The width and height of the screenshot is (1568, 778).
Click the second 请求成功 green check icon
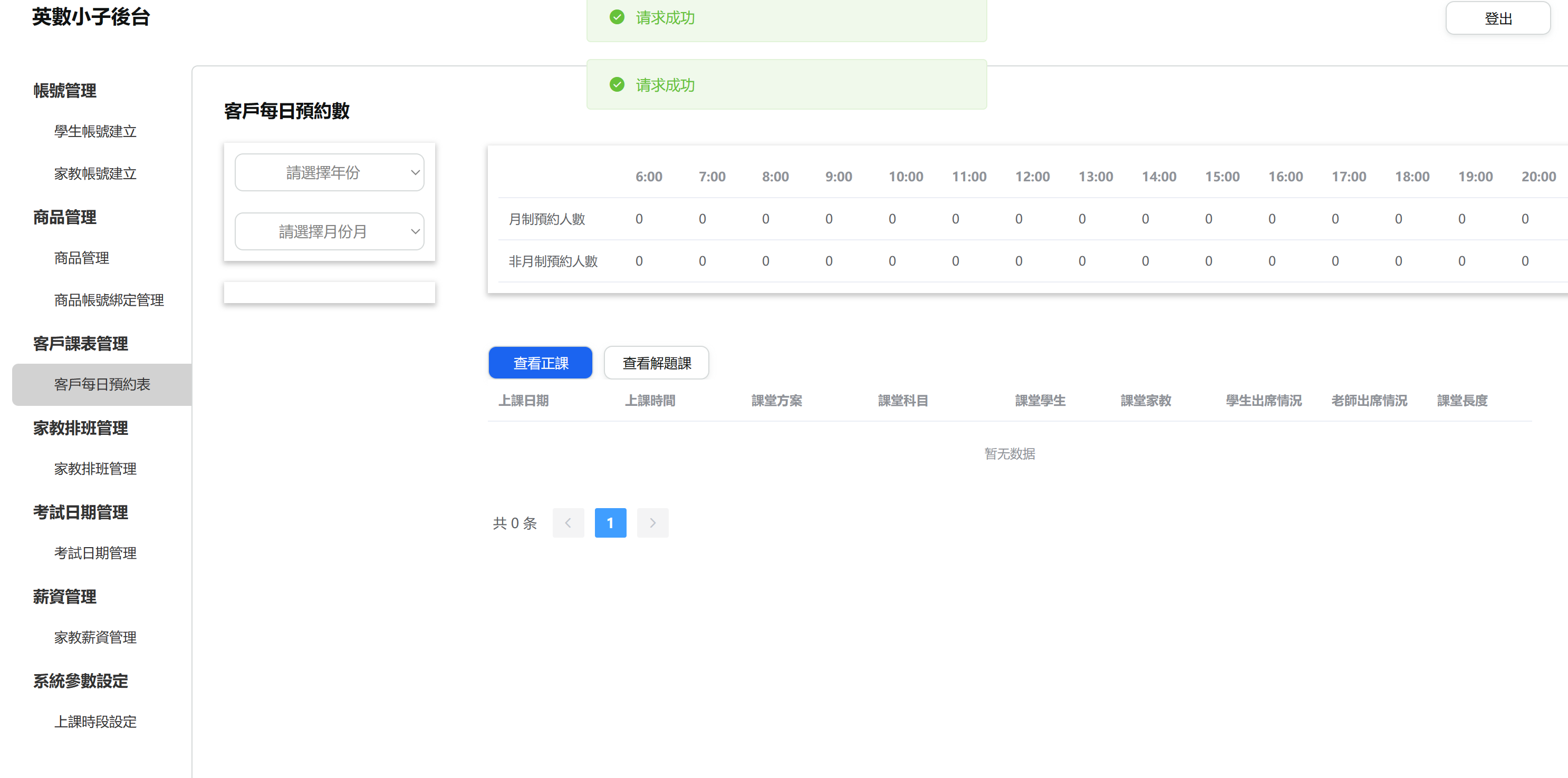[617, 84]
